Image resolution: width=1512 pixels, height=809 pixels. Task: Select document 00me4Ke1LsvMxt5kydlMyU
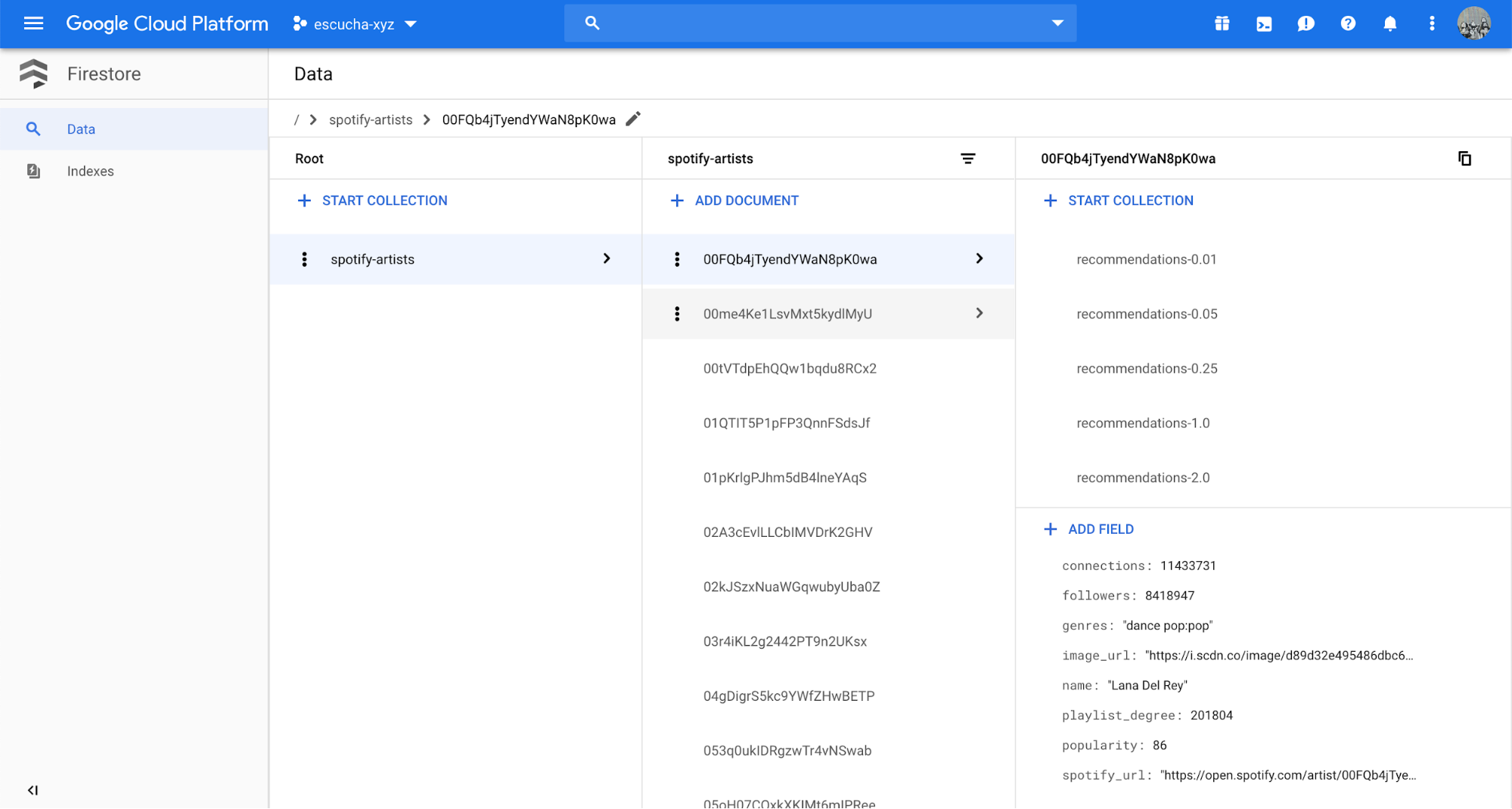click(828, 314)
